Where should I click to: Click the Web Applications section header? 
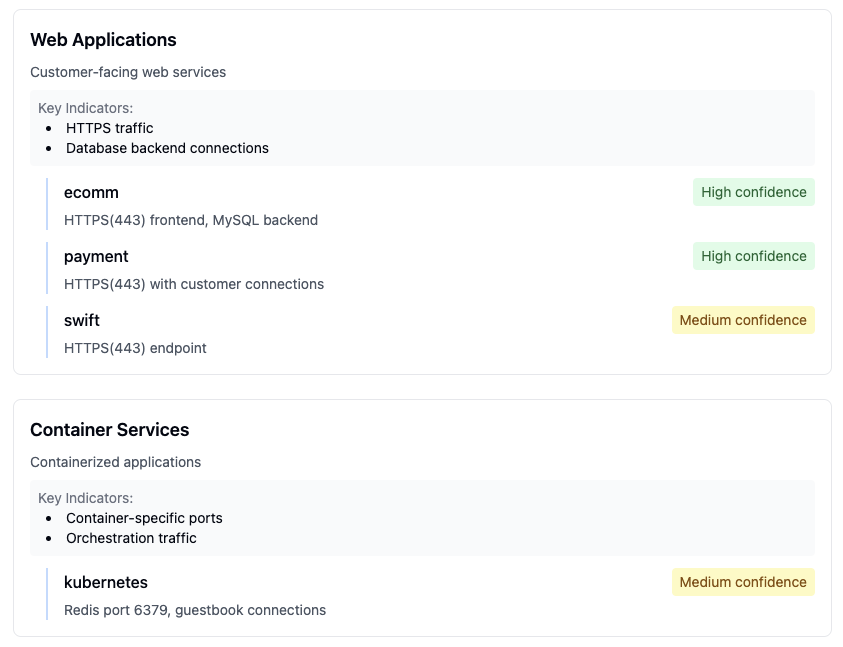click(x=103, y=40)
